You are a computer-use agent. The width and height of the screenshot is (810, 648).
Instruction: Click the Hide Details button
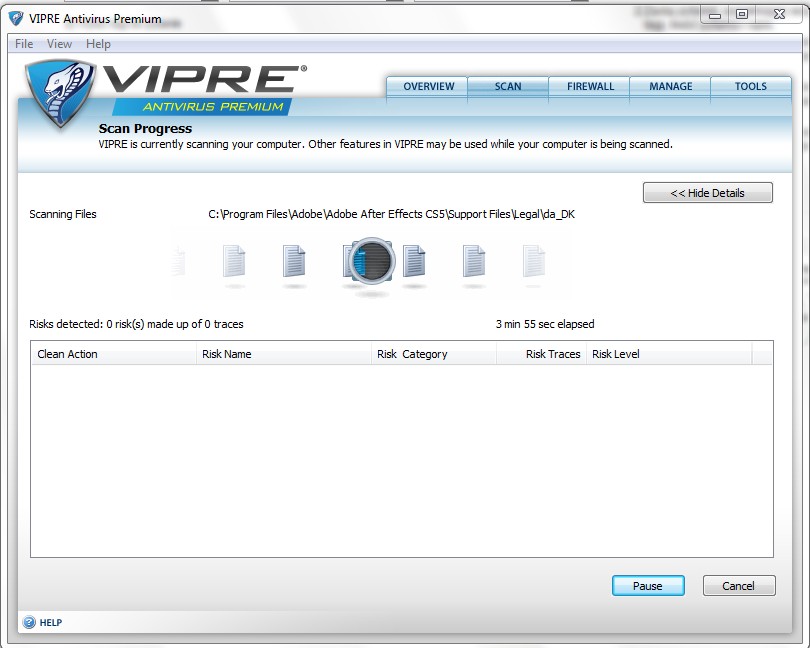click(708, 193)
